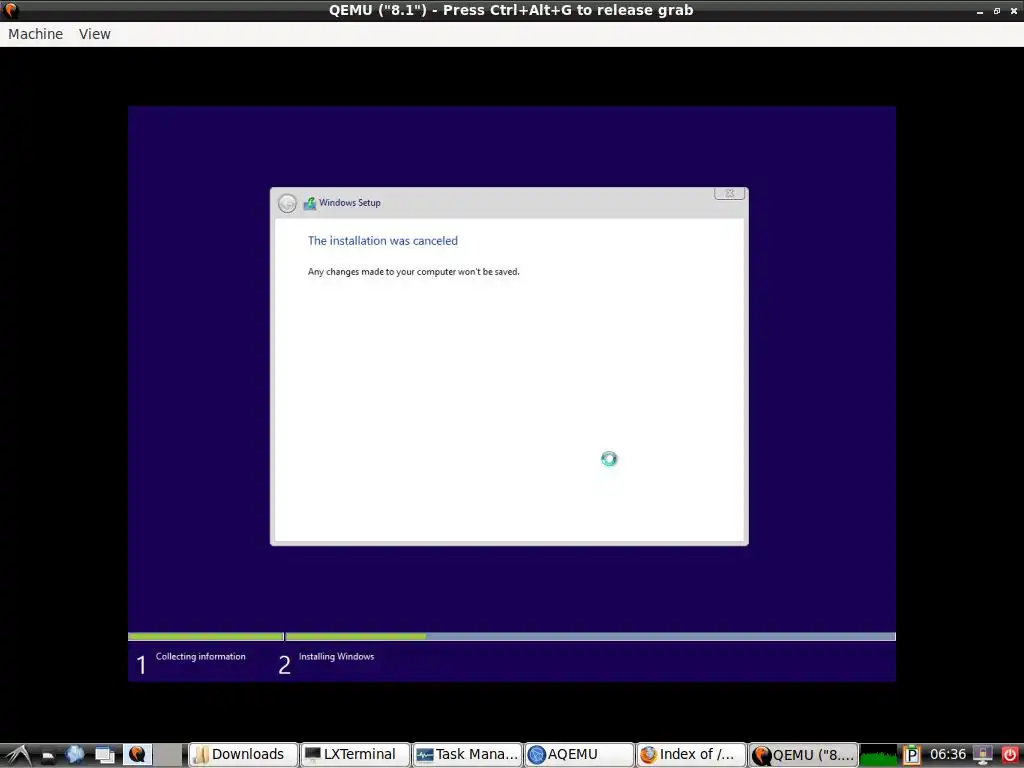The image size is (1024, 768).
Task: Open the LXDE start menu icon
Action: [x=17, y=754]
